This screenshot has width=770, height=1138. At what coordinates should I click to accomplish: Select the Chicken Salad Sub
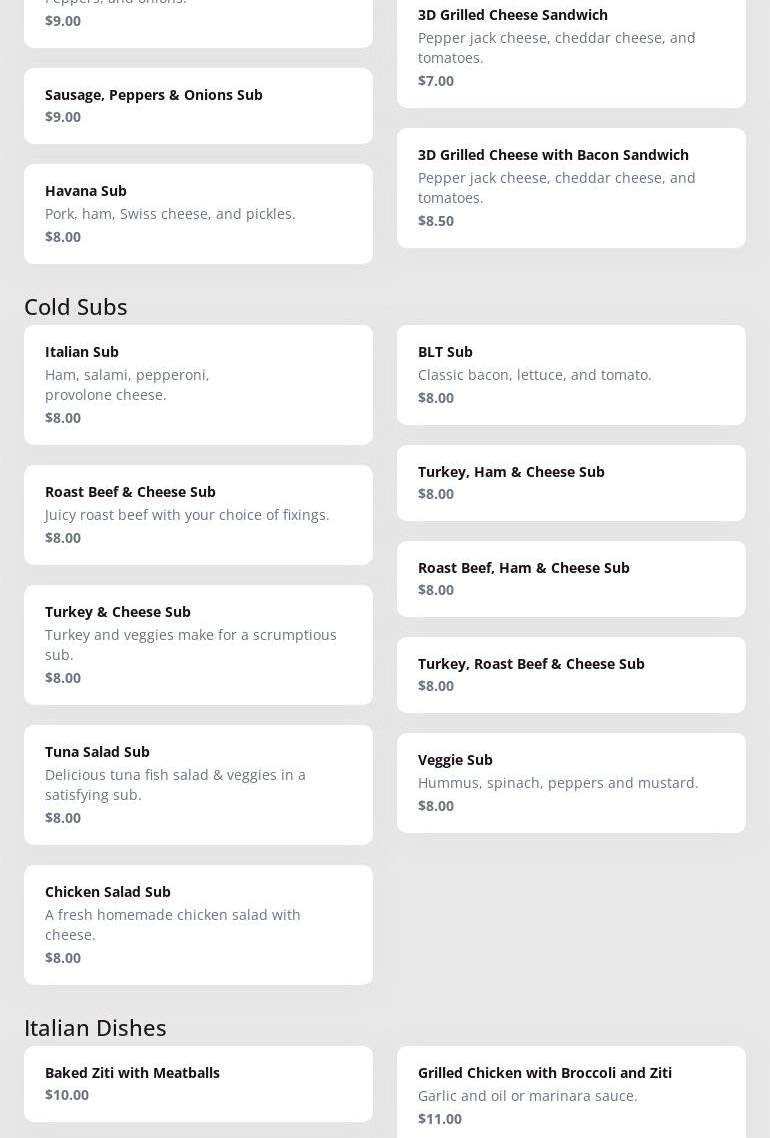(x=198, y=924)
